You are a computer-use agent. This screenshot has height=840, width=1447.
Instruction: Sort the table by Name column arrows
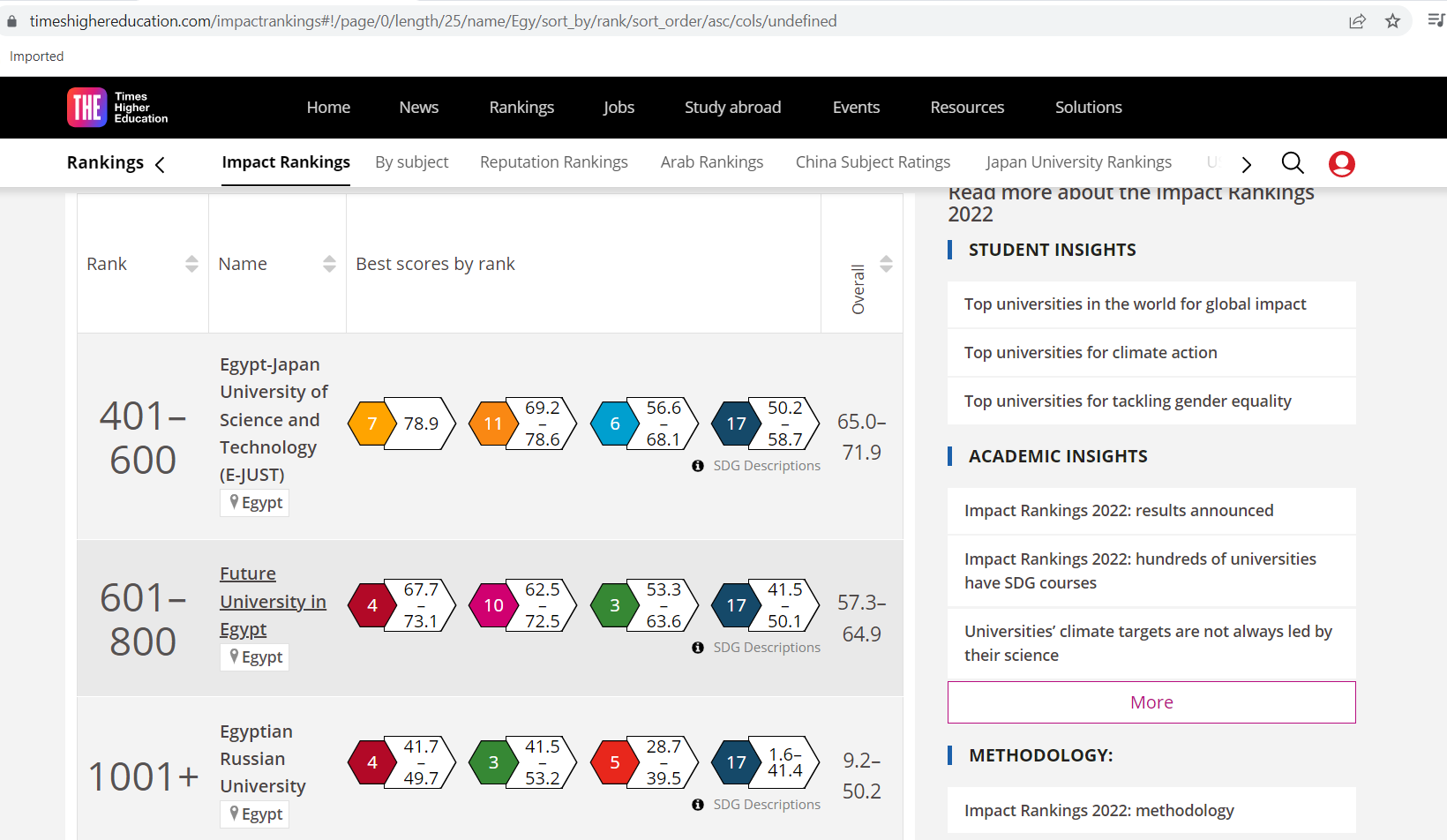pos(329,264)
